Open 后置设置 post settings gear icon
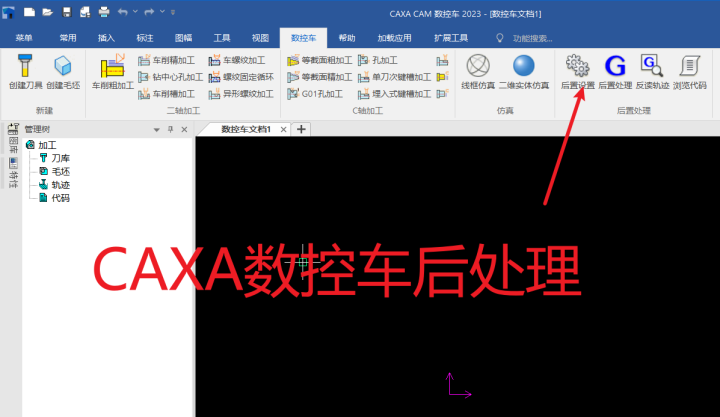 tap(578, 72)
